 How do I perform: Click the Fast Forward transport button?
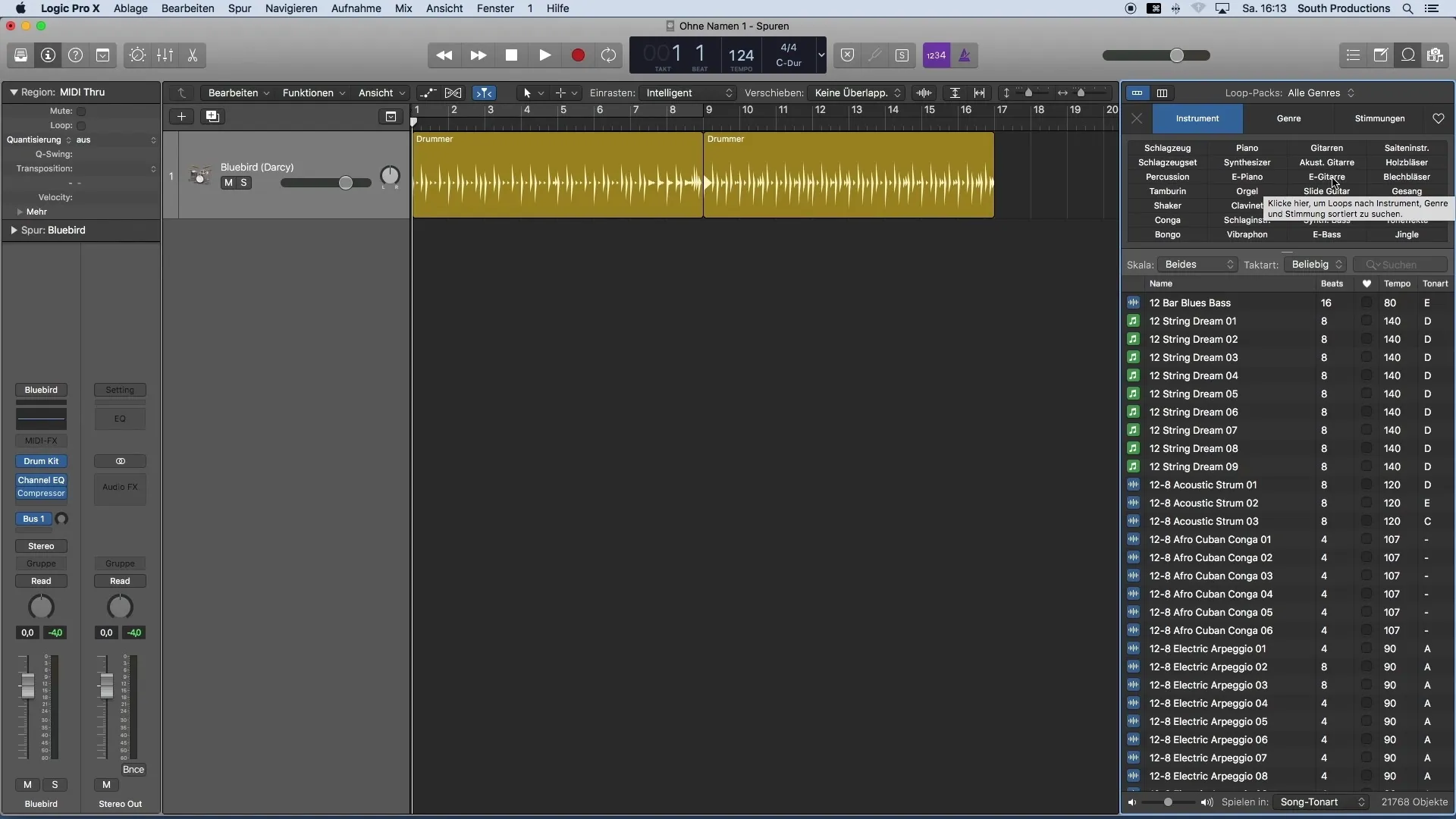click(478, 55)
